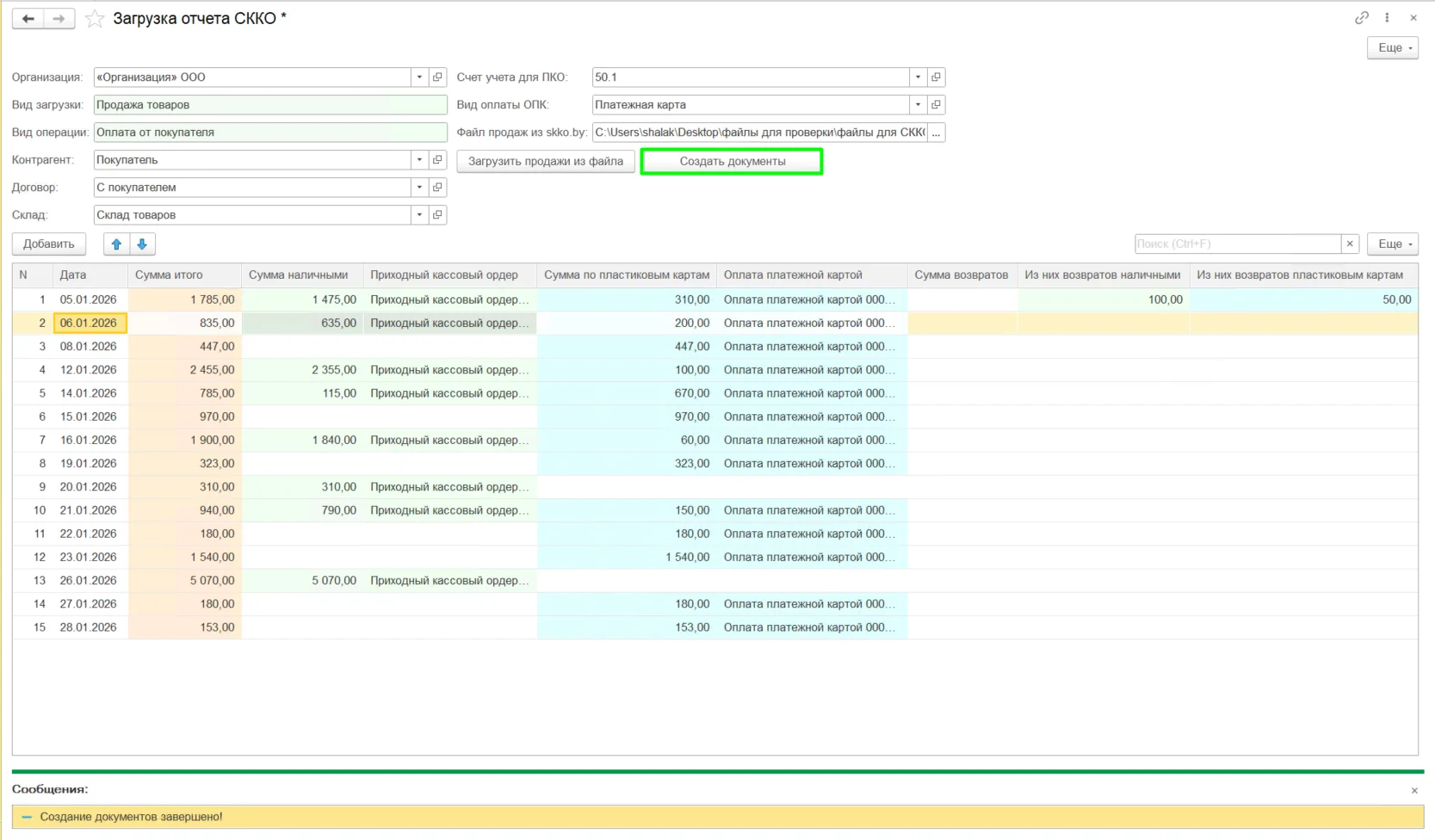Go back with the left arrow button
This screenshot has width=1435, height=840.
pos(28,18)
